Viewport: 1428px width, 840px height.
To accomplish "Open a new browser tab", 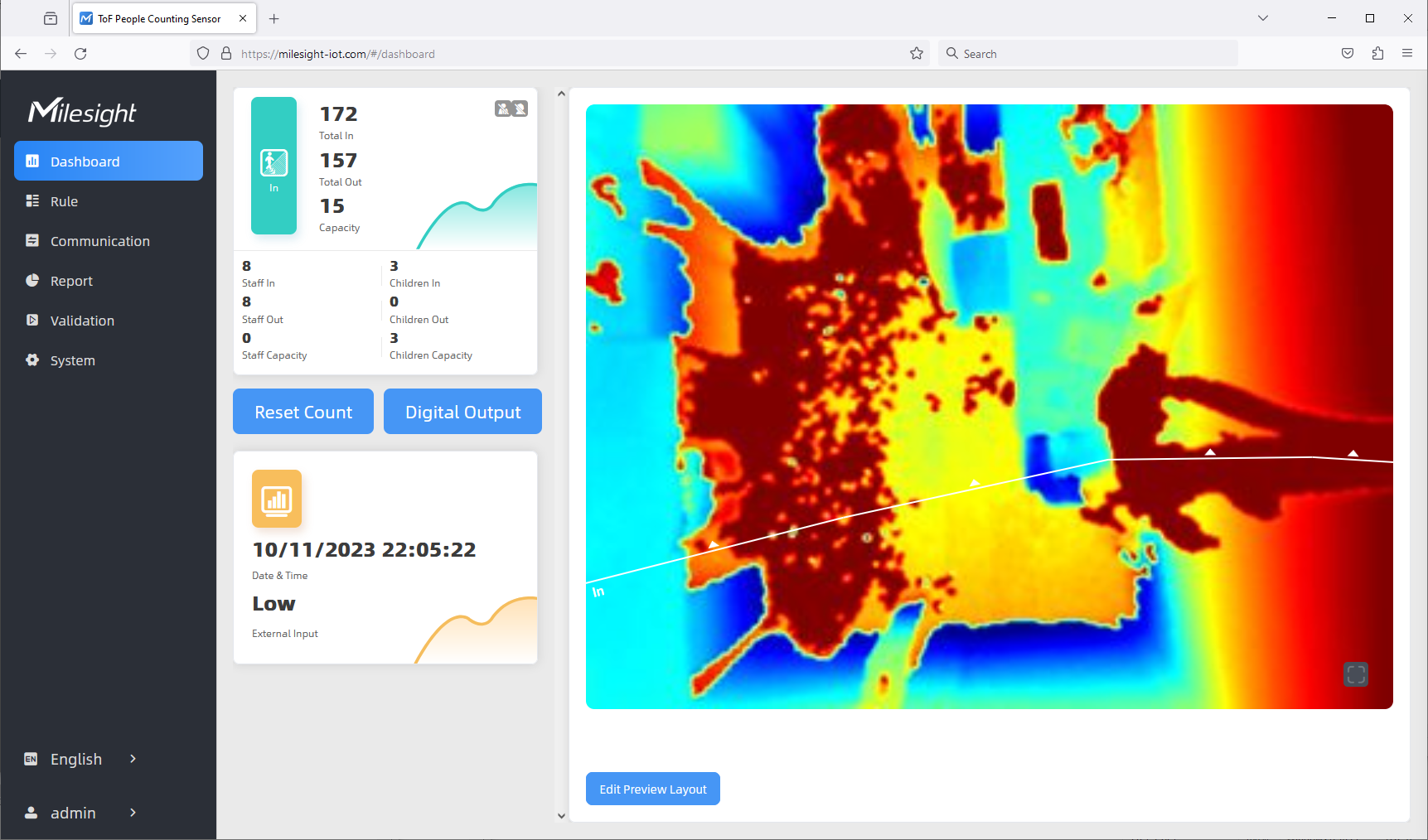I will click(274, 18).
